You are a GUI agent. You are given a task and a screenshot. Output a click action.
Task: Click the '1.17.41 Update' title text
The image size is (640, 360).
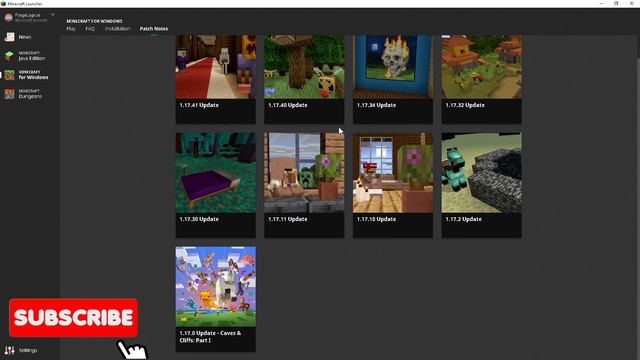click(x=199, y=105)
